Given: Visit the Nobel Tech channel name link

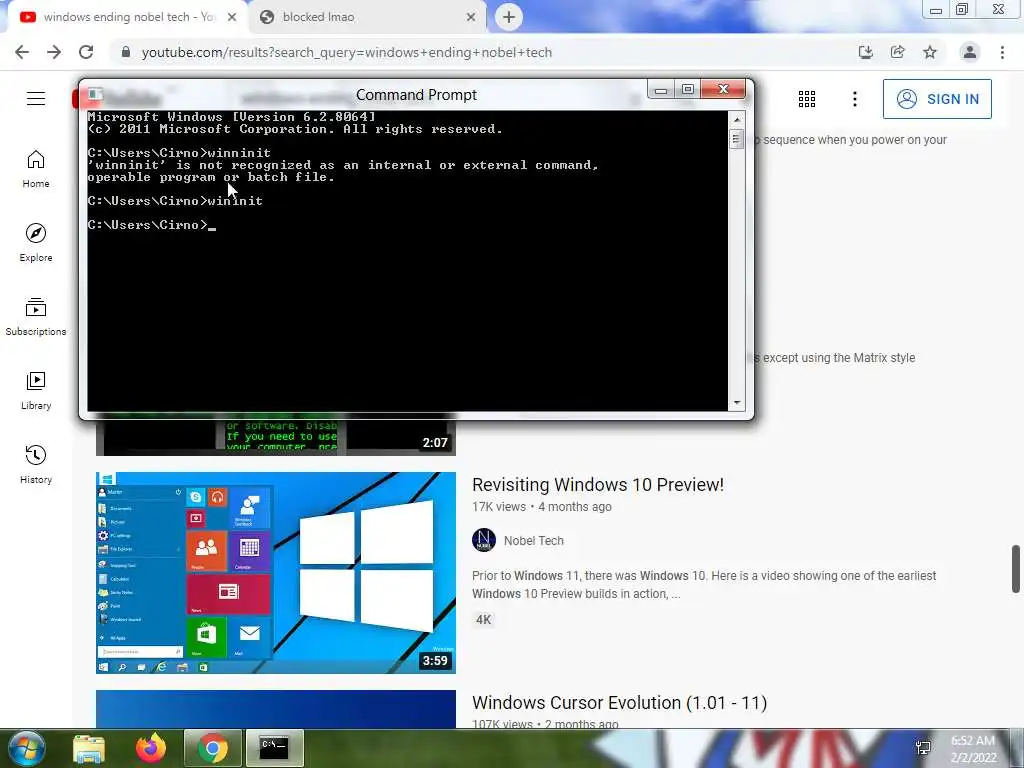Looking at the screenshot, I should [534, 541].
